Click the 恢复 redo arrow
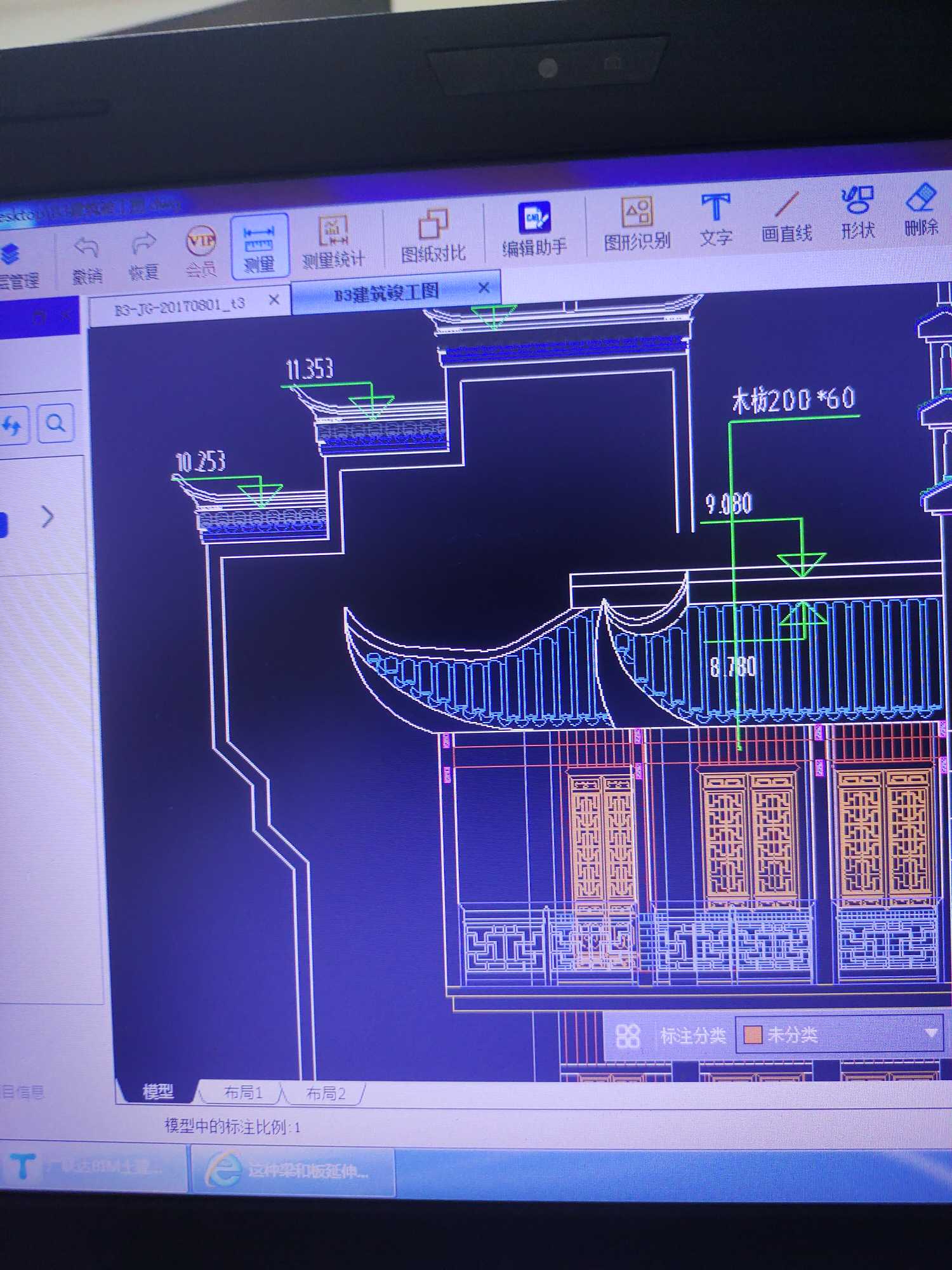Viewport: 952px width, 1270px height. (x=143, y=257)
